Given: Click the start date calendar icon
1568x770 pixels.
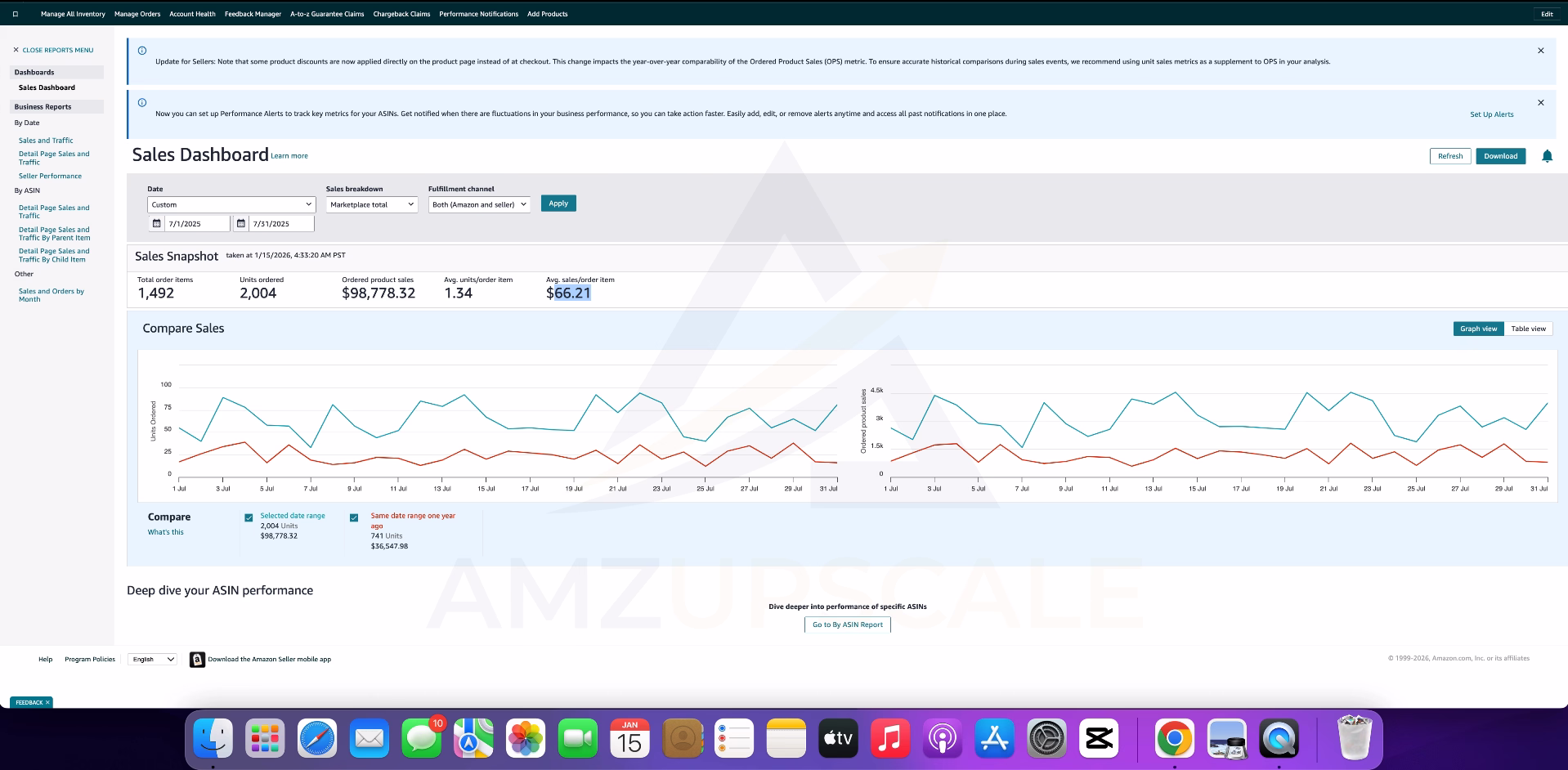Looking at the screenshot, I should tap(157, 223).
